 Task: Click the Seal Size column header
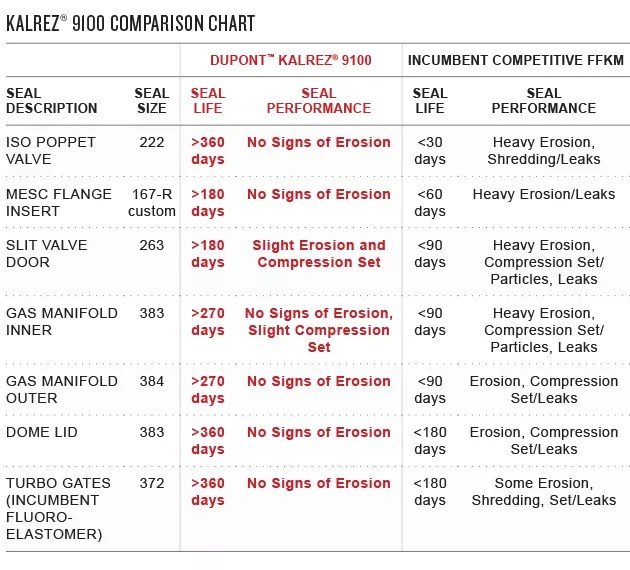[x=152, y=101]
